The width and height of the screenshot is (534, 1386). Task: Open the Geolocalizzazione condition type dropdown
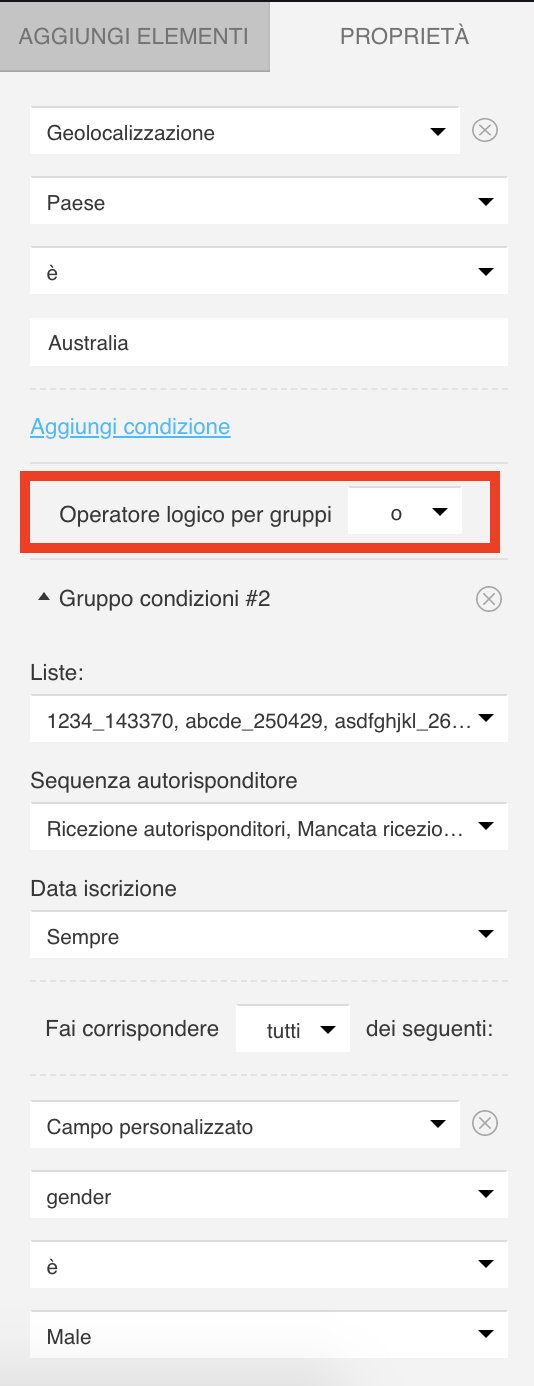pos(245,131)
